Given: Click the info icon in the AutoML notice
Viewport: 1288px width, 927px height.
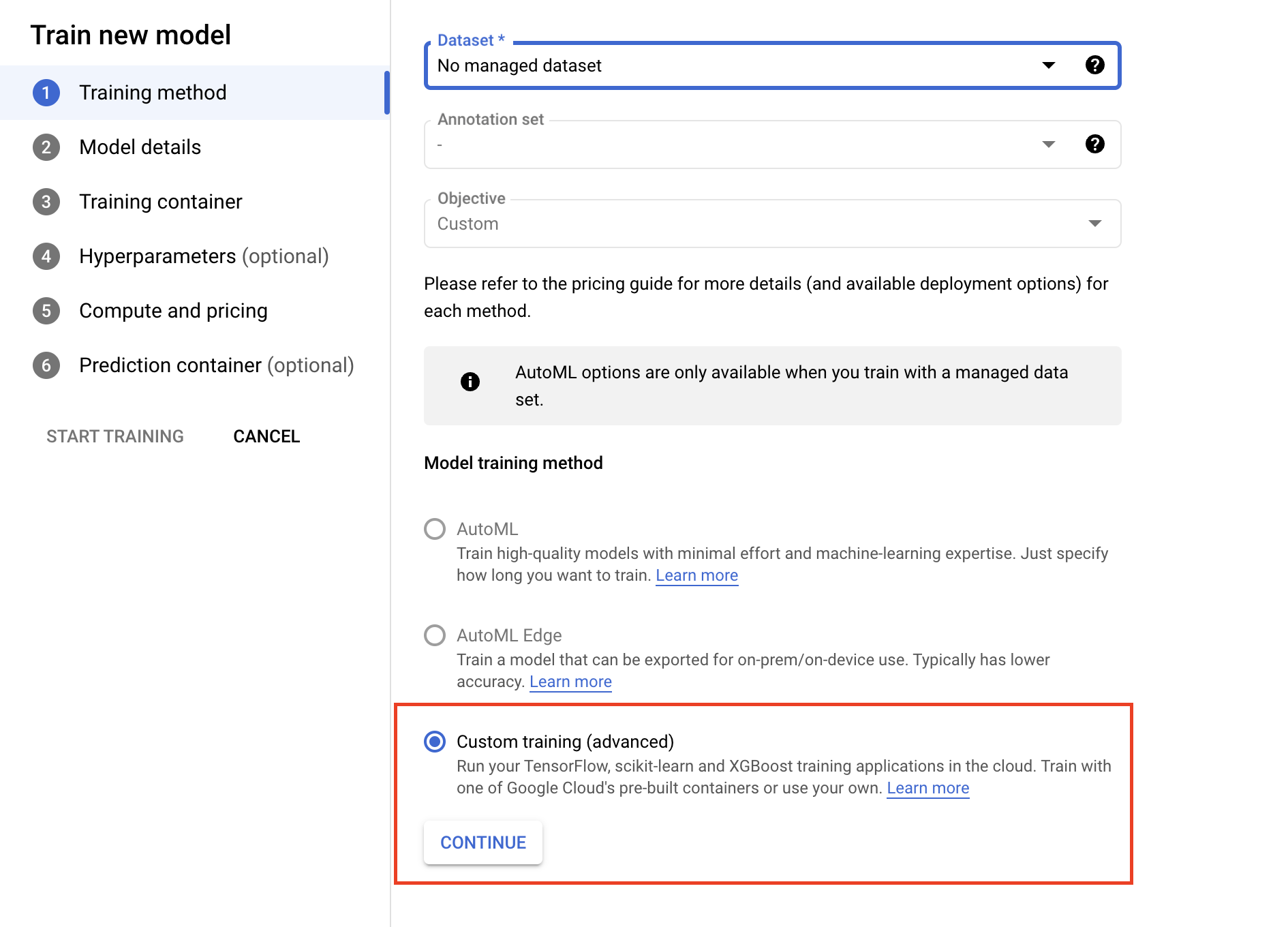Looking at the screenshot, I should [469, 382].
